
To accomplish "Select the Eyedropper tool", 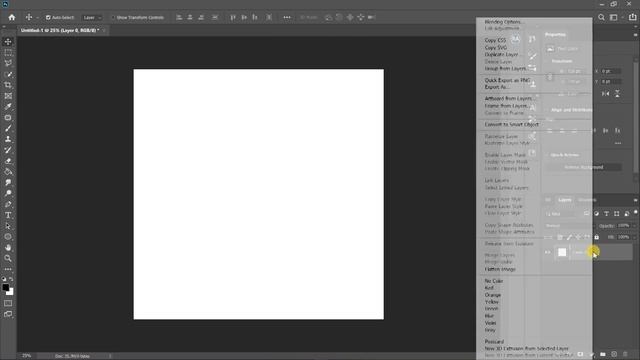I will 8,107.
